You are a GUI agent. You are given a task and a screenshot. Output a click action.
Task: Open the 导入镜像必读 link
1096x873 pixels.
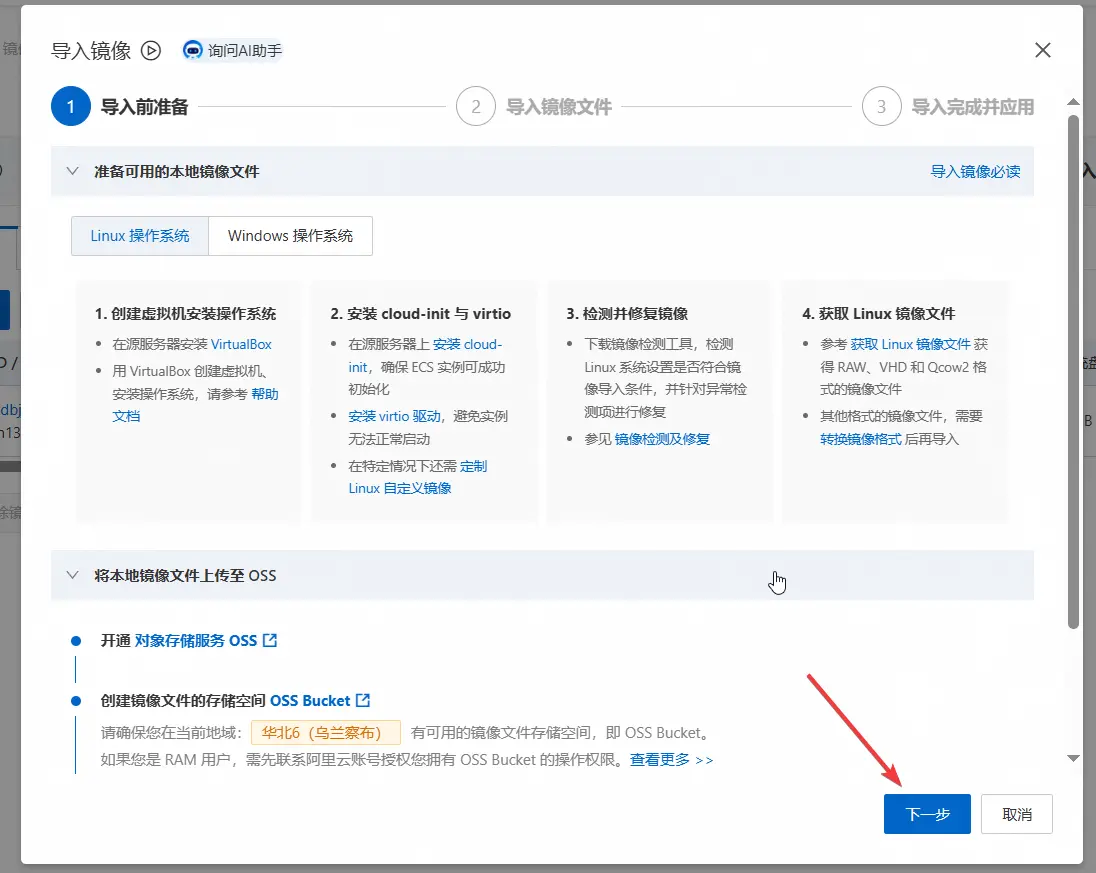click(x=975, y=171)
